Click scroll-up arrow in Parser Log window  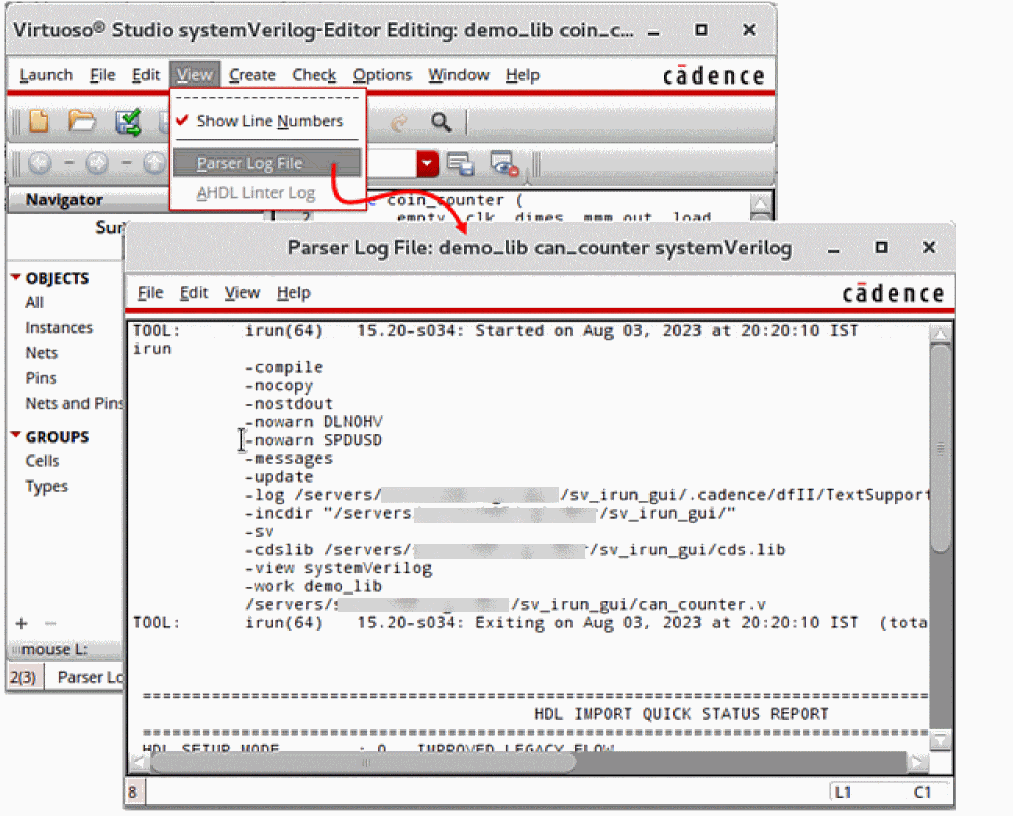coord(941,334)
